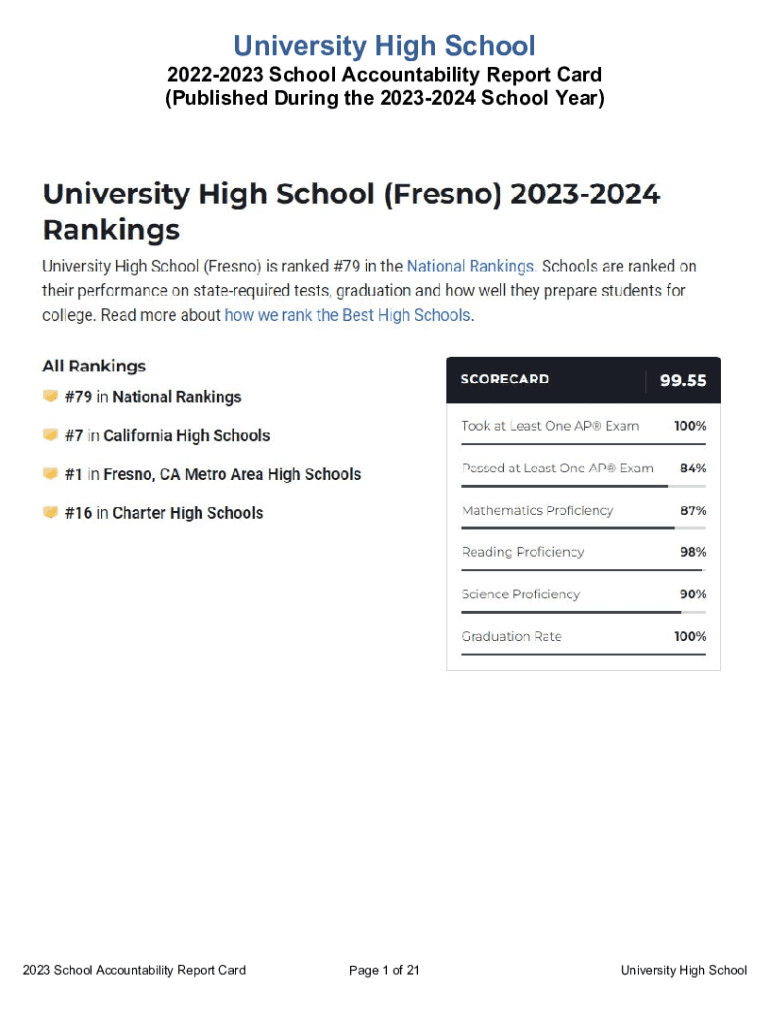Open the National Rankings link in the paragraph
The height and width of the screenshot is (1024, 770).
[x=472, y=266]
